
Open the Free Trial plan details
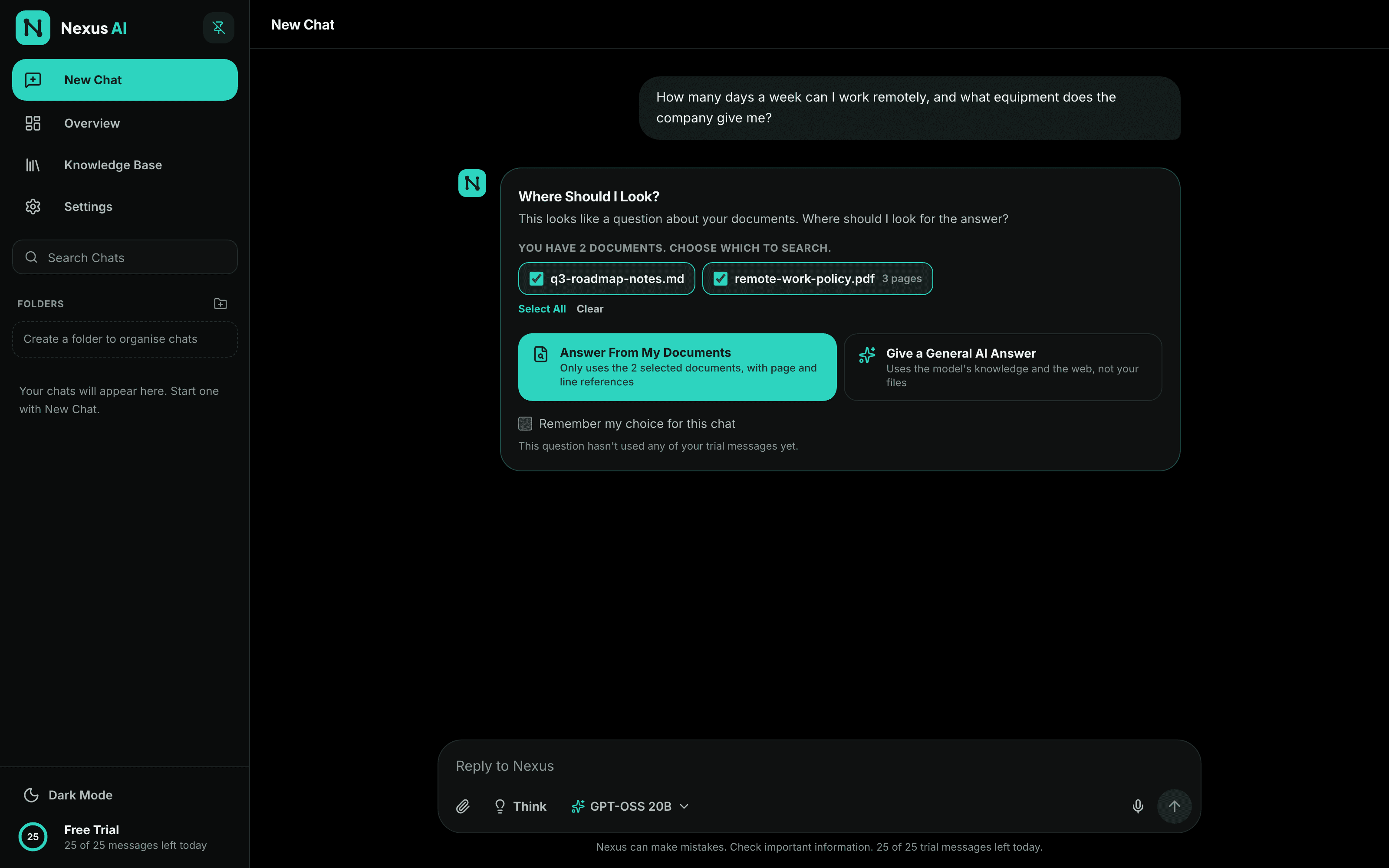click(125, 837)
